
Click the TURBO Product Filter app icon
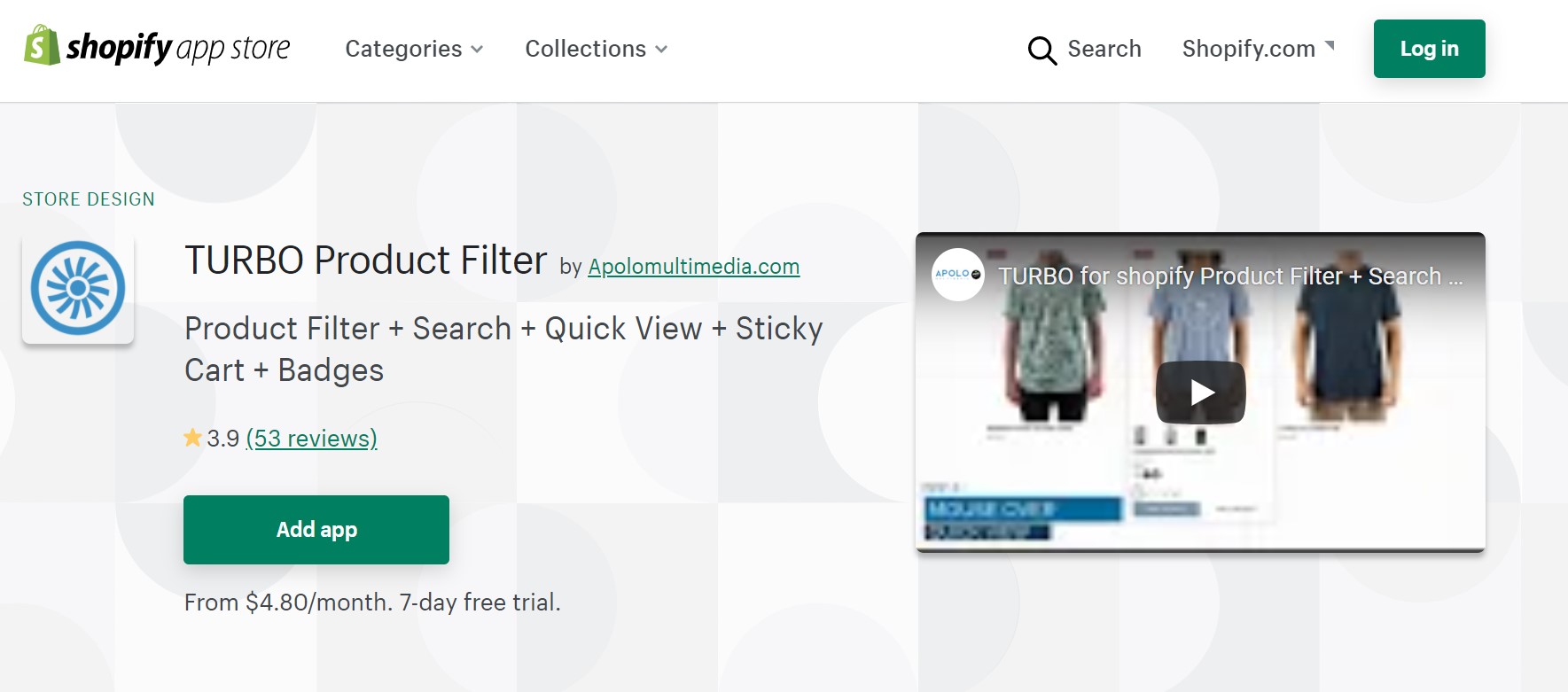click(x=78, y=288)
